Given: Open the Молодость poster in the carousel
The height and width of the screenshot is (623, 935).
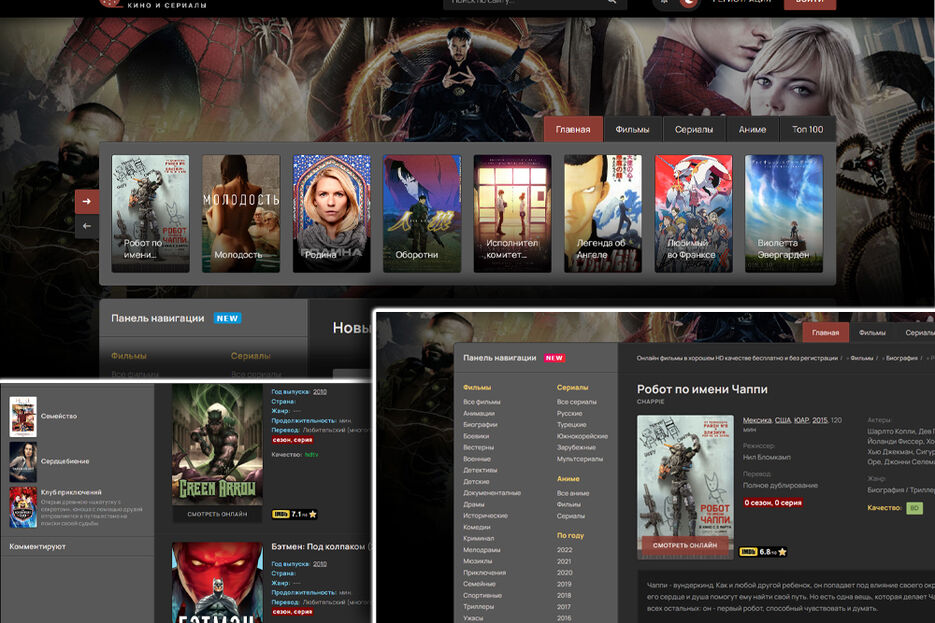Looking at the screenshot, I should pos(241,213).
